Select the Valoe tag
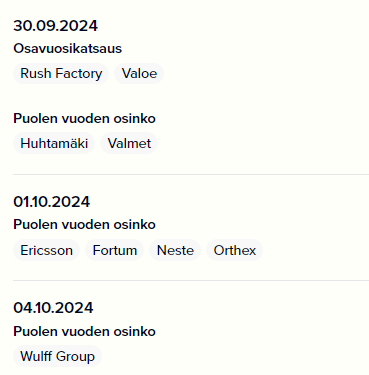 pyautogui.click(x=139, y=73)
